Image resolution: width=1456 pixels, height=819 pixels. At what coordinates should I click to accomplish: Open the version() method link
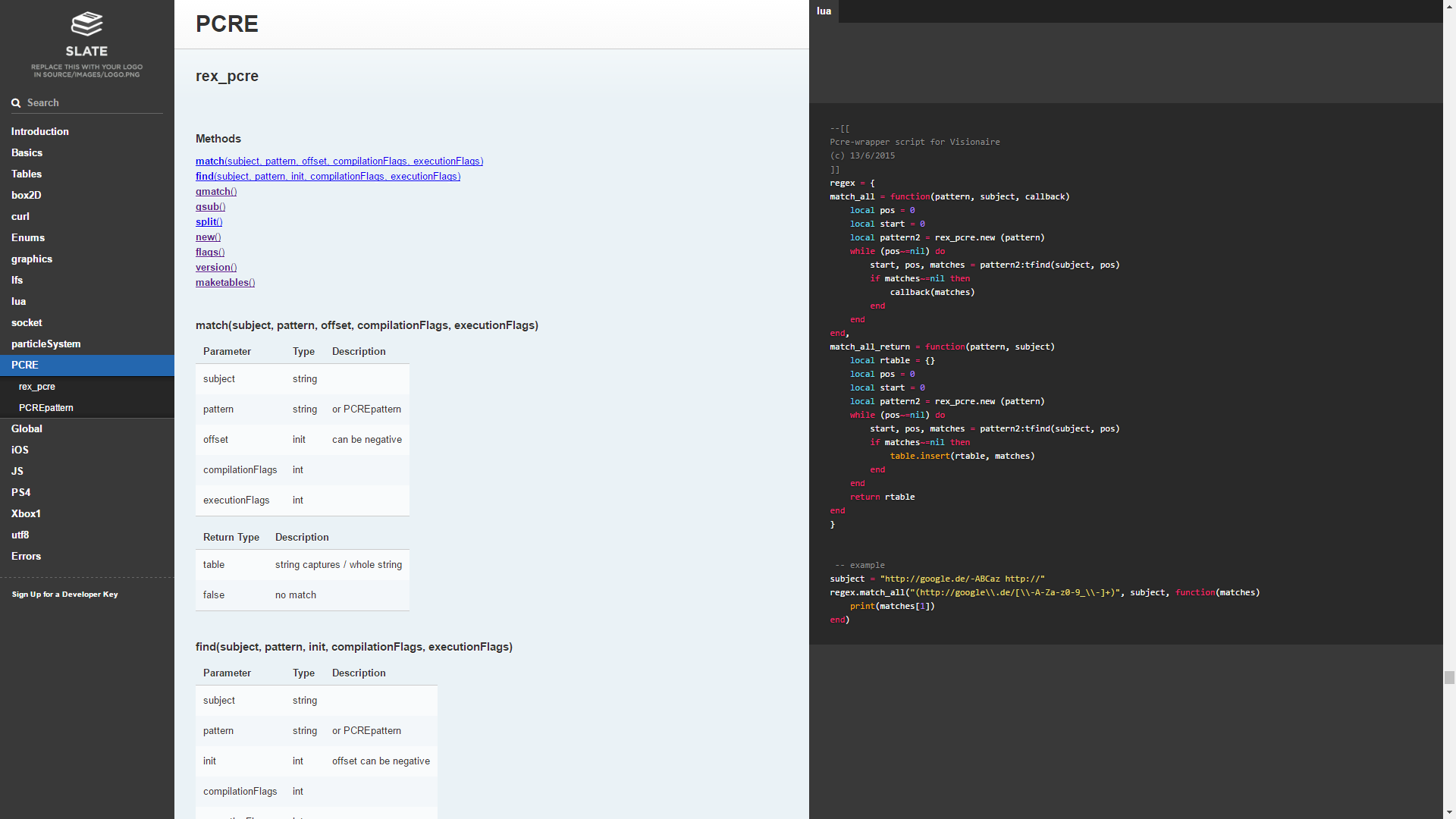click(216, 267)
